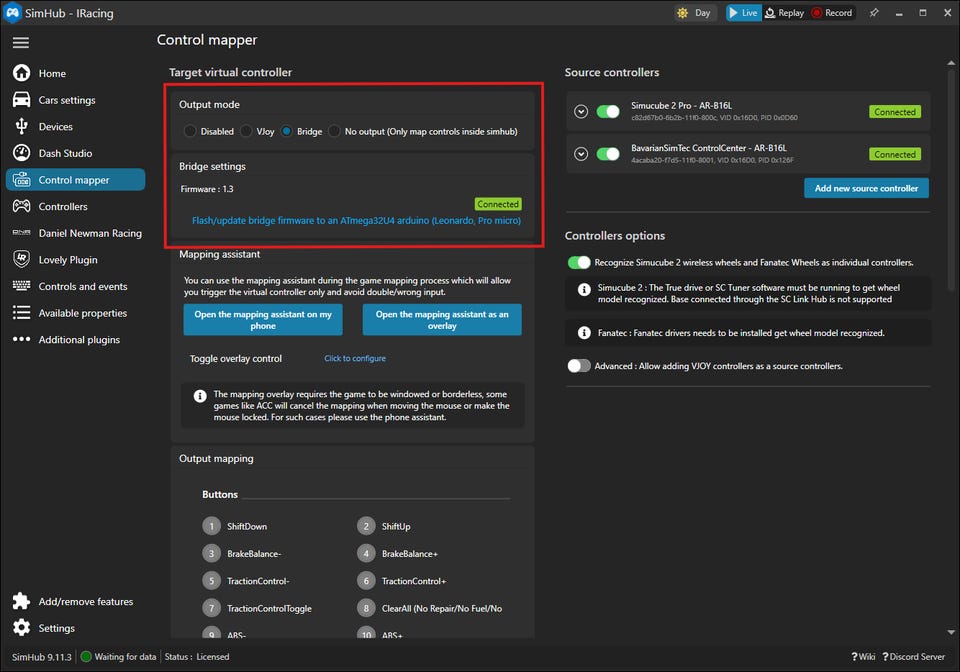Click the Record button
Screen dimensions: 960x672
point(832,13)
